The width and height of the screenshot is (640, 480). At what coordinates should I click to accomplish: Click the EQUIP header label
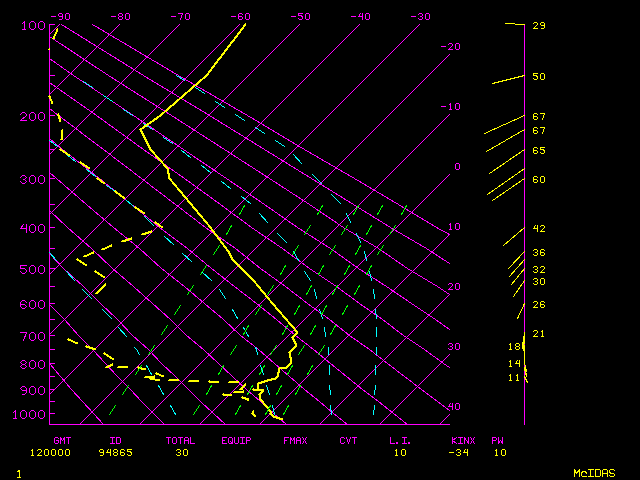point(236,440)
